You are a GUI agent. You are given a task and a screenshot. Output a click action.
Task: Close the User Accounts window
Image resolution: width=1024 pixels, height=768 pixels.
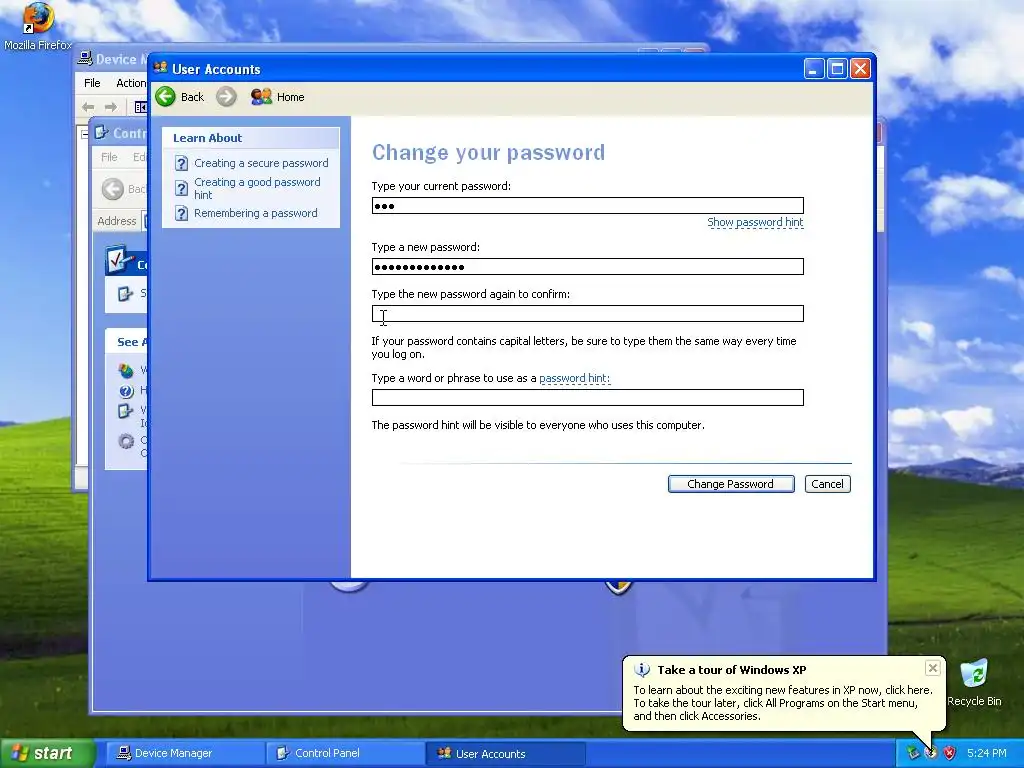tap(860, 69)
